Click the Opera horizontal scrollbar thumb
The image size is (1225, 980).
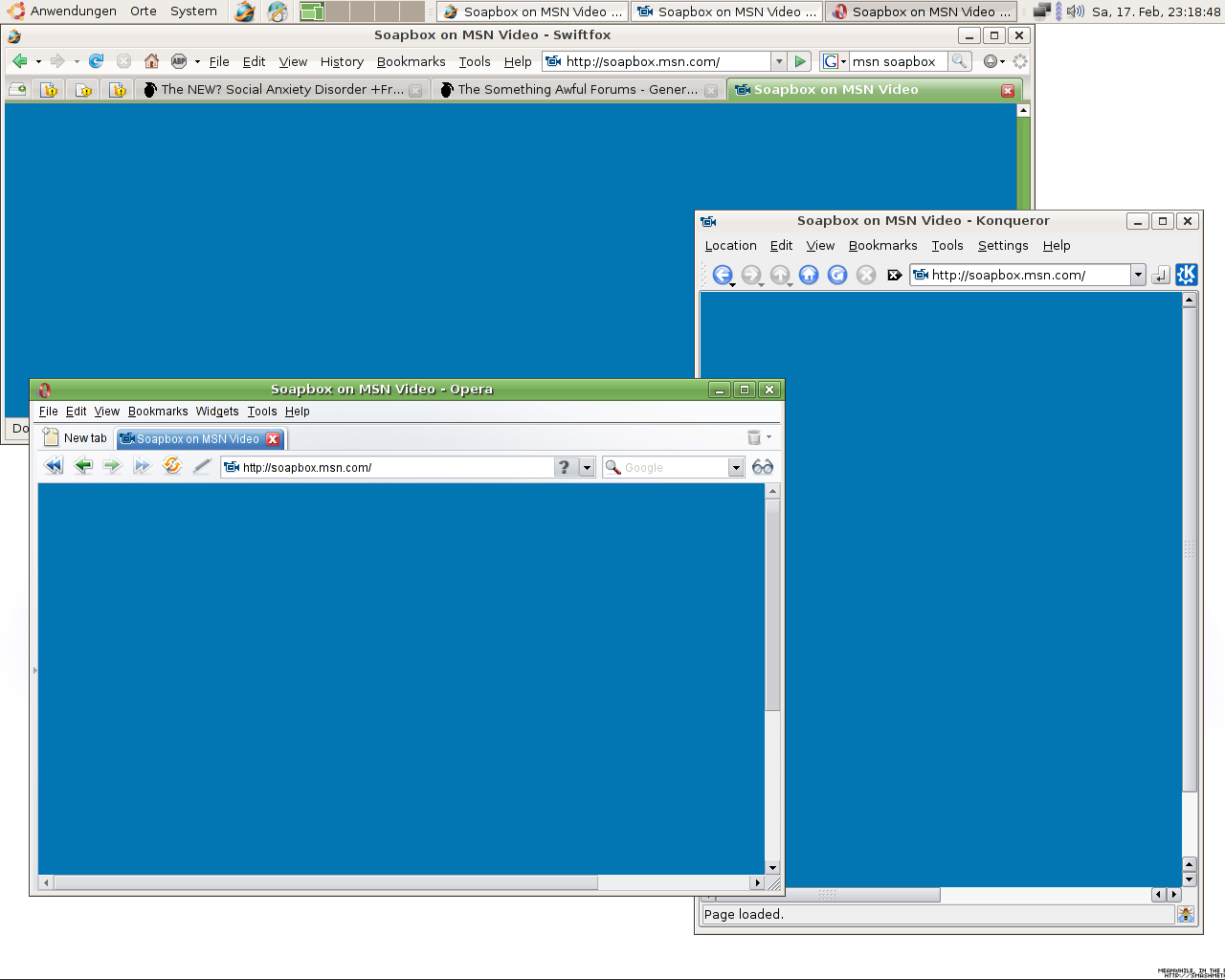tap(325, 882)
